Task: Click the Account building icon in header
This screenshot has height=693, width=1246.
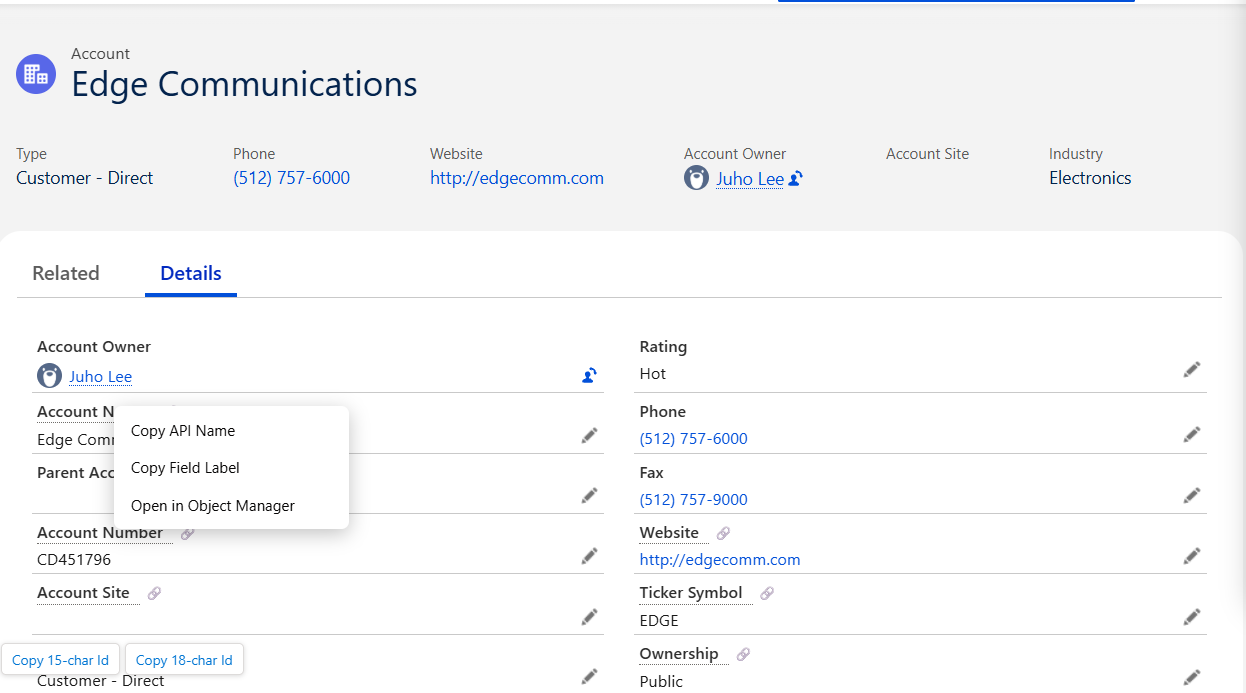Action: 36,74
